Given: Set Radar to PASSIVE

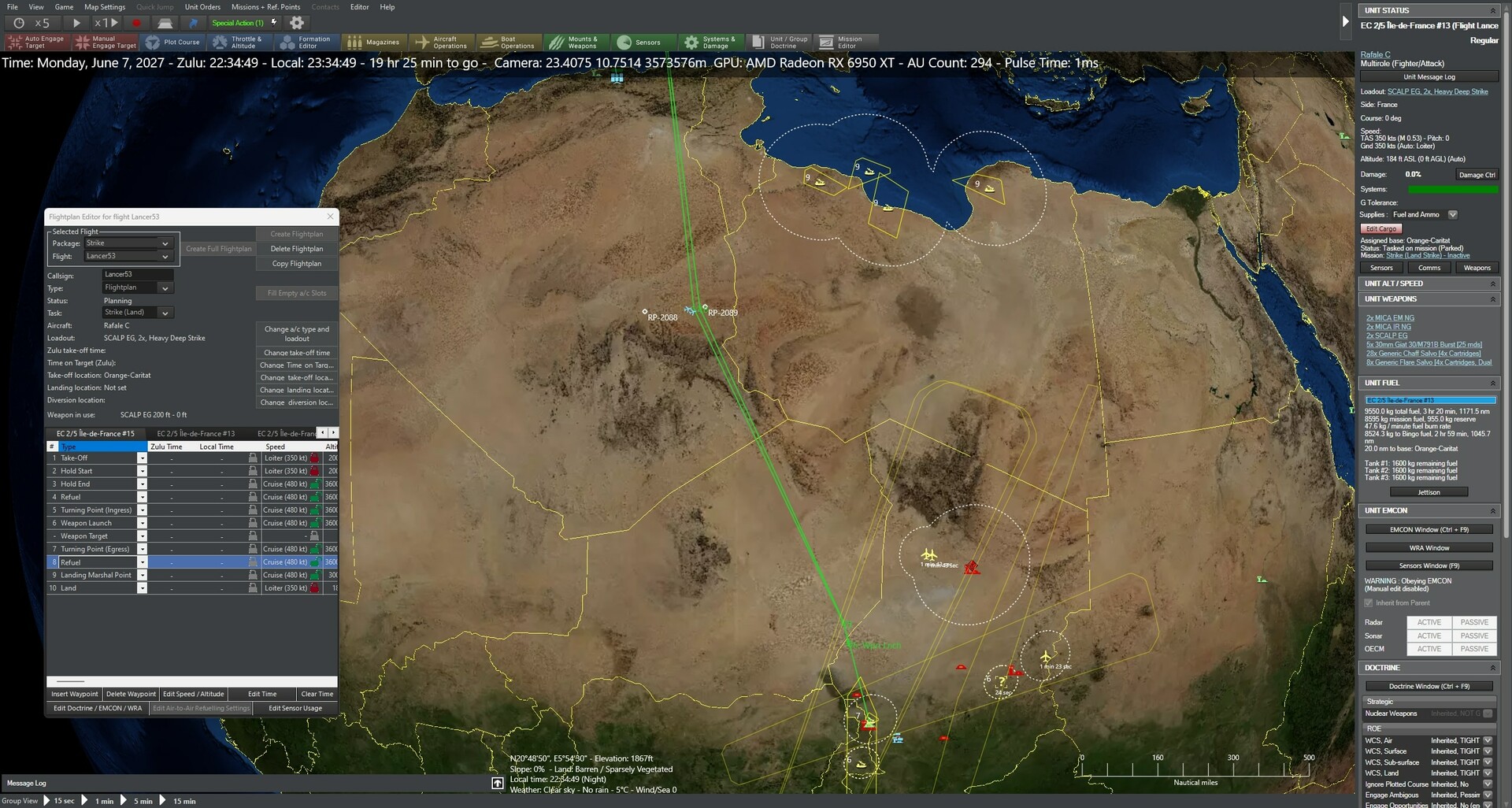Looking at the screenshot, I should pyautogui.click(x=1473, y=622).
